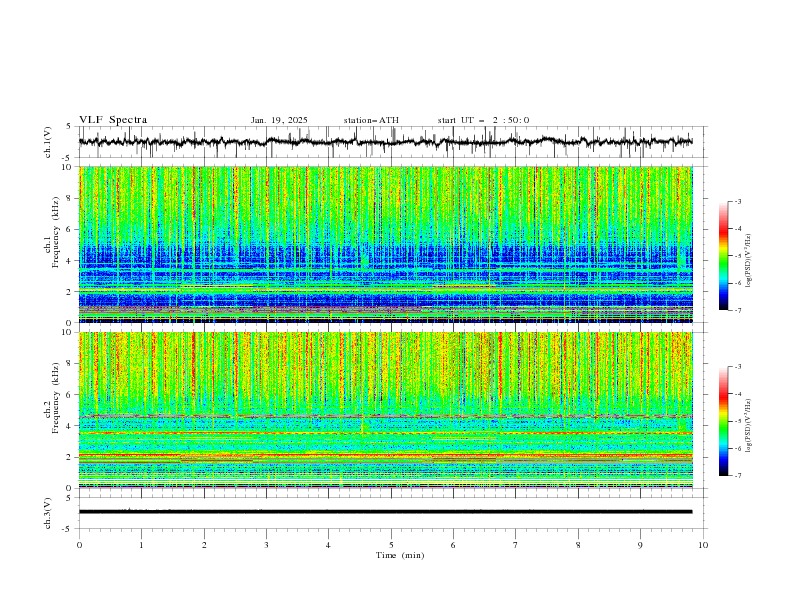Click the ch.3(V) waveform axis label
This screenshot has width=792, height=612.
(48, 513)
